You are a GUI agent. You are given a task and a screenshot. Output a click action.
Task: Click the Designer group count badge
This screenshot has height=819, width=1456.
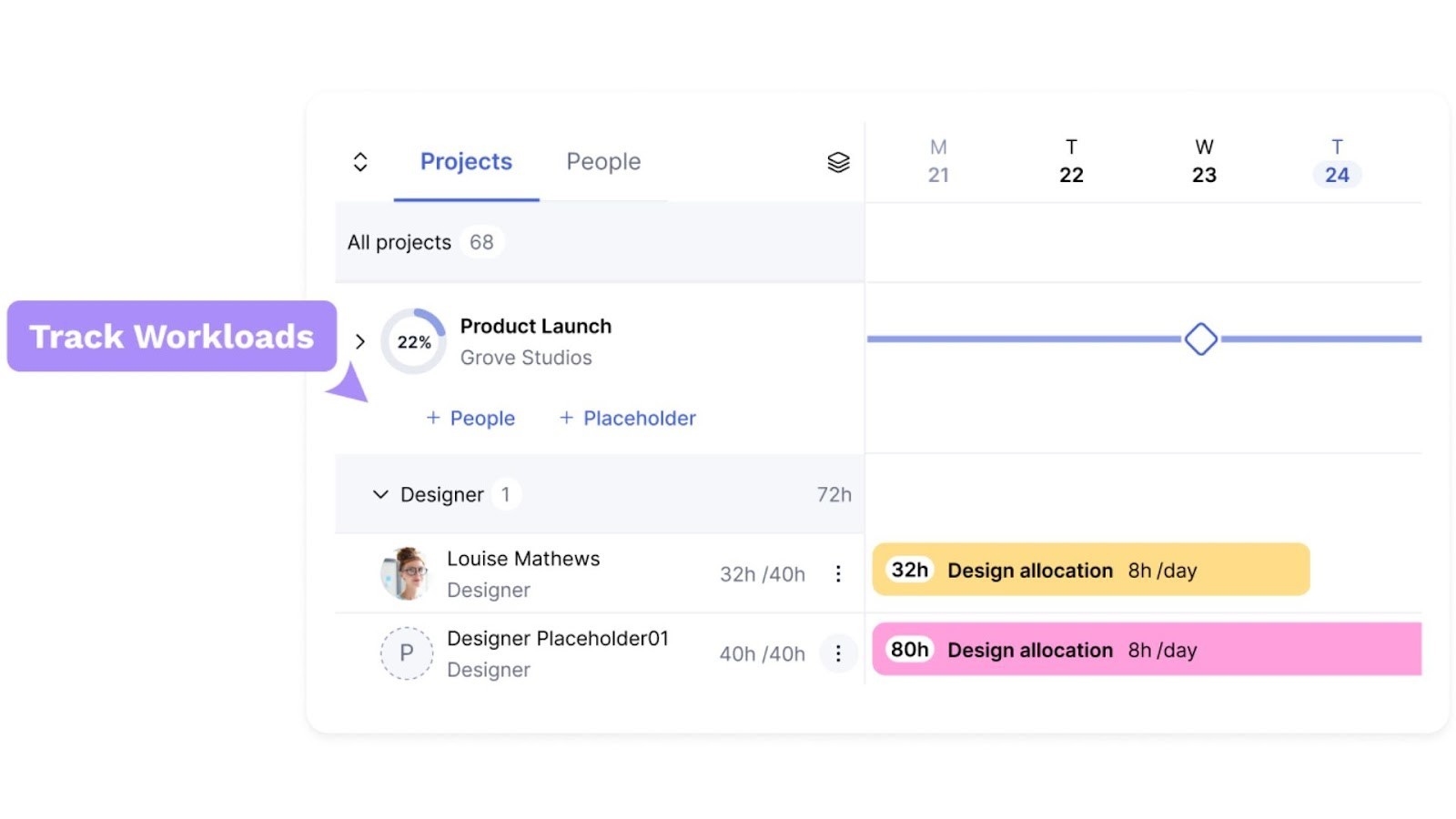coord(506,494)
